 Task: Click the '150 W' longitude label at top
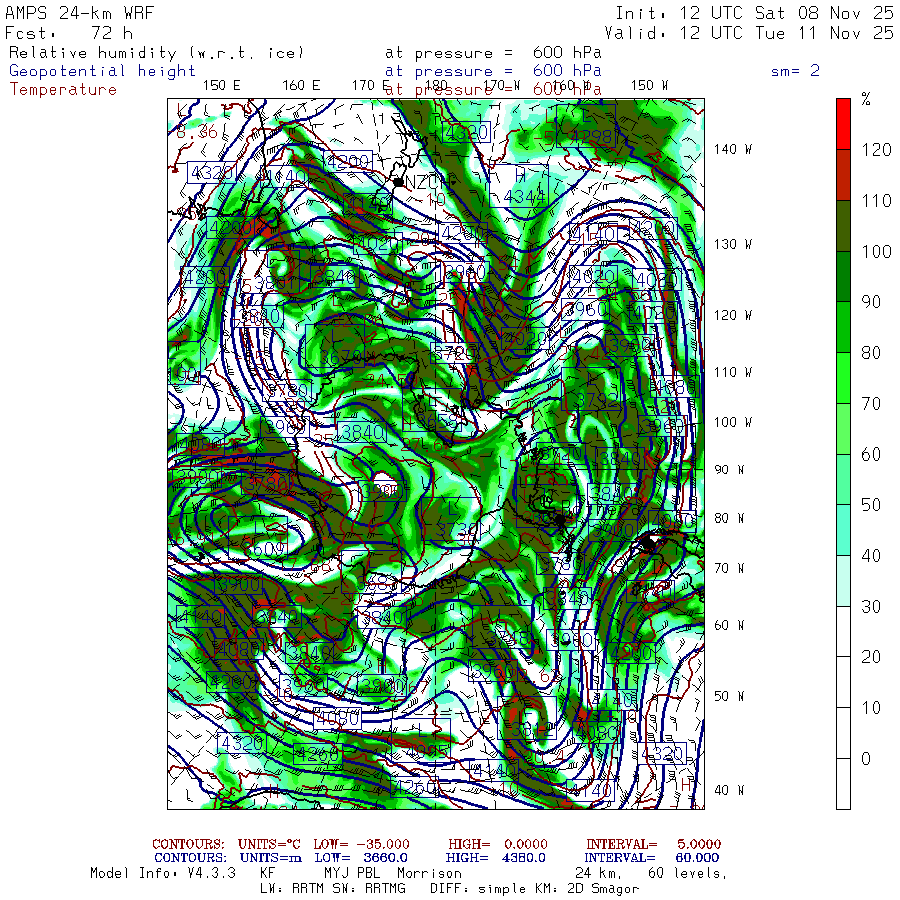click(x=649, y=85)
